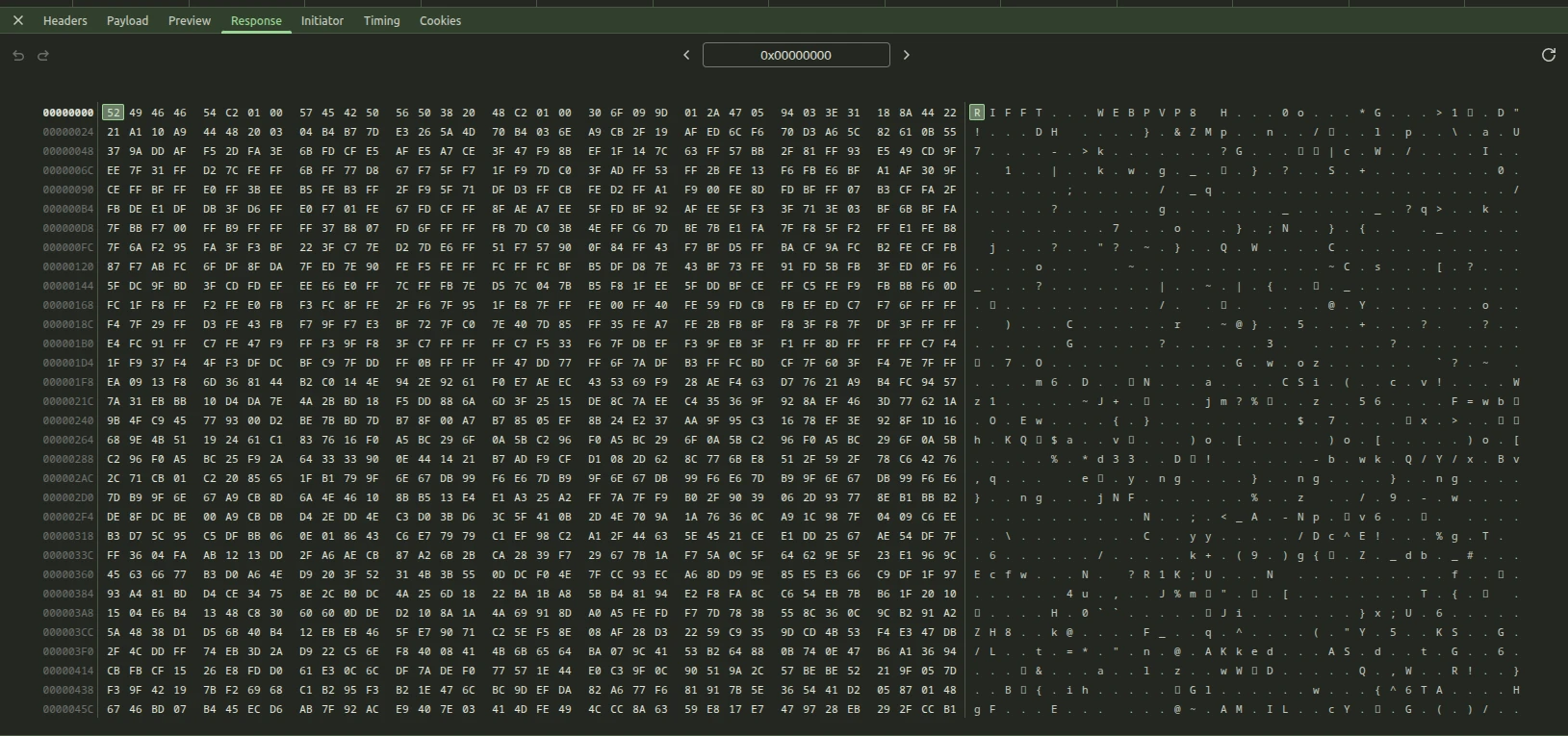Viewport: 1568px width, 736px height.
Task: Switch to the Initiator tab
Action: tap(322, 20)
